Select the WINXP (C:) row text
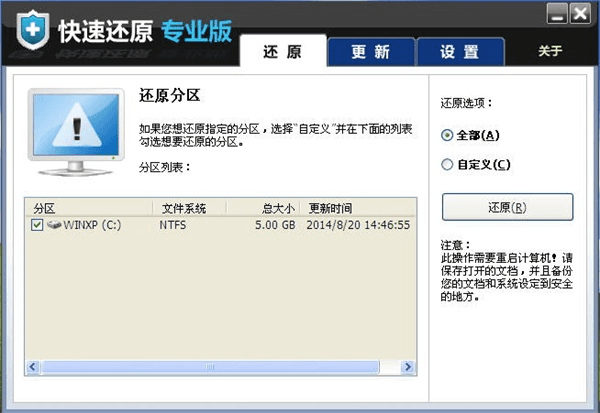The width and height of the screenshot is (600, 413). (x=92, y=225)
